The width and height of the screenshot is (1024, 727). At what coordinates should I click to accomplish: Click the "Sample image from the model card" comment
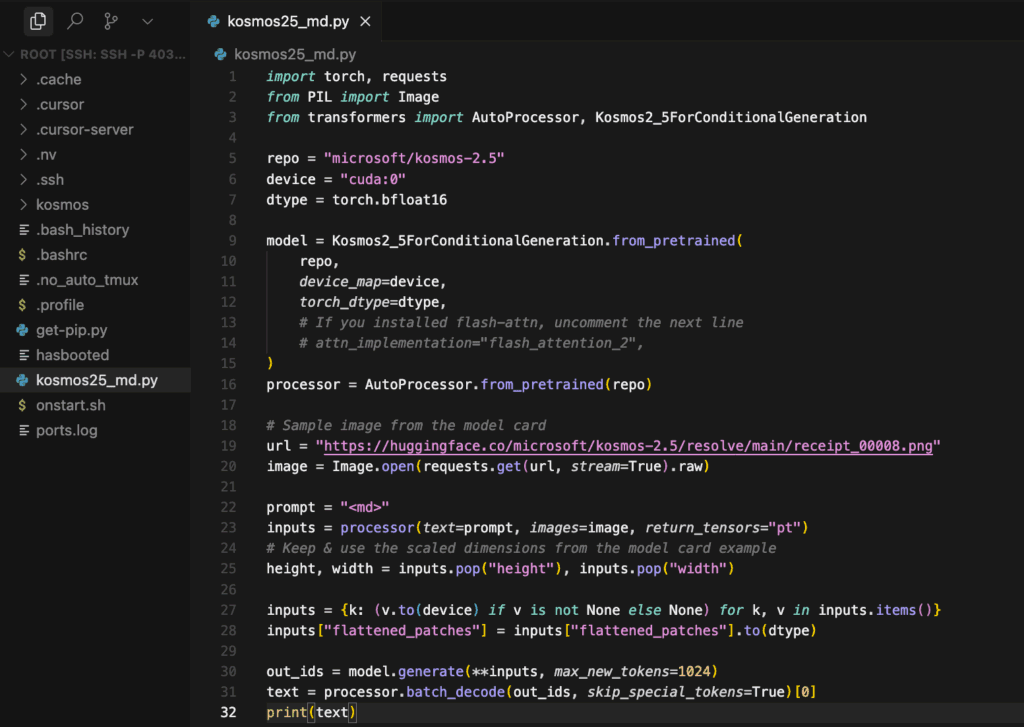[x=406, y=425]
